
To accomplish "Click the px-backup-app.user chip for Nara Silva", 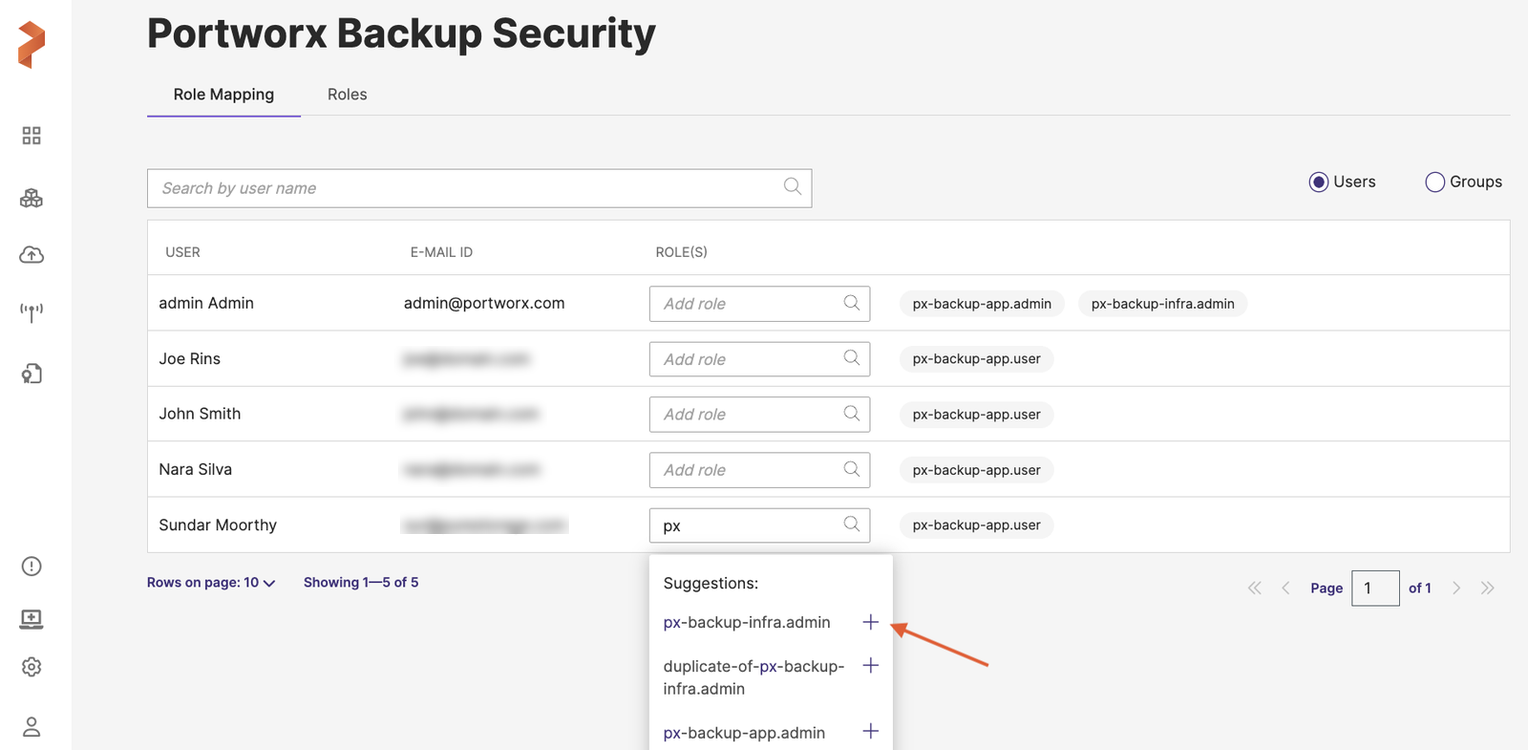I will (x=976, y=470).
